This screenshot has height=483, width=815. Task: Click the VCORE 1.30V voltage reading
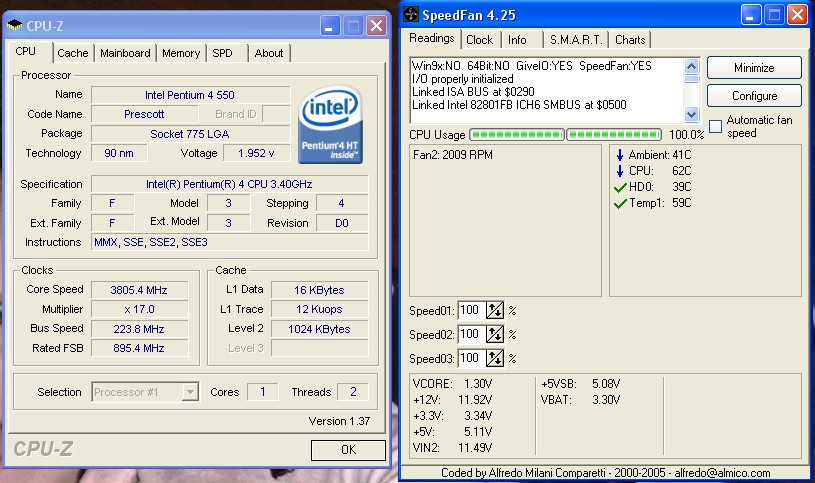point(452,384)
